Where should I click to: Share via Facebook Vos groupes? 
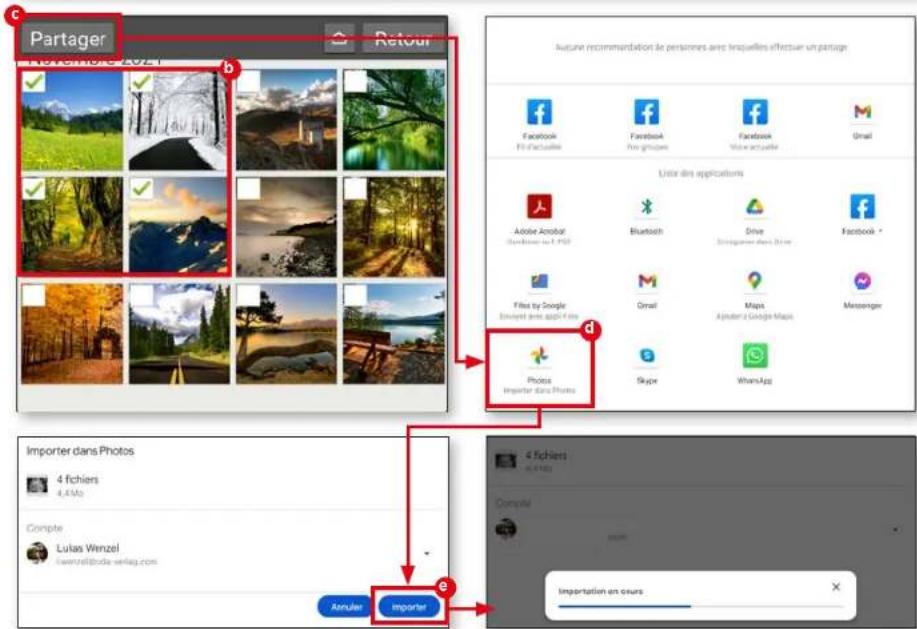click(647, 124)
